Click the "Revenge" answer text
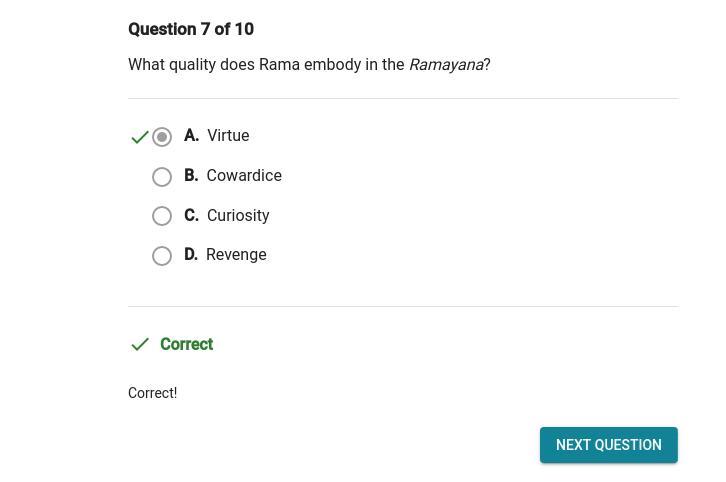 pos(236,255)
